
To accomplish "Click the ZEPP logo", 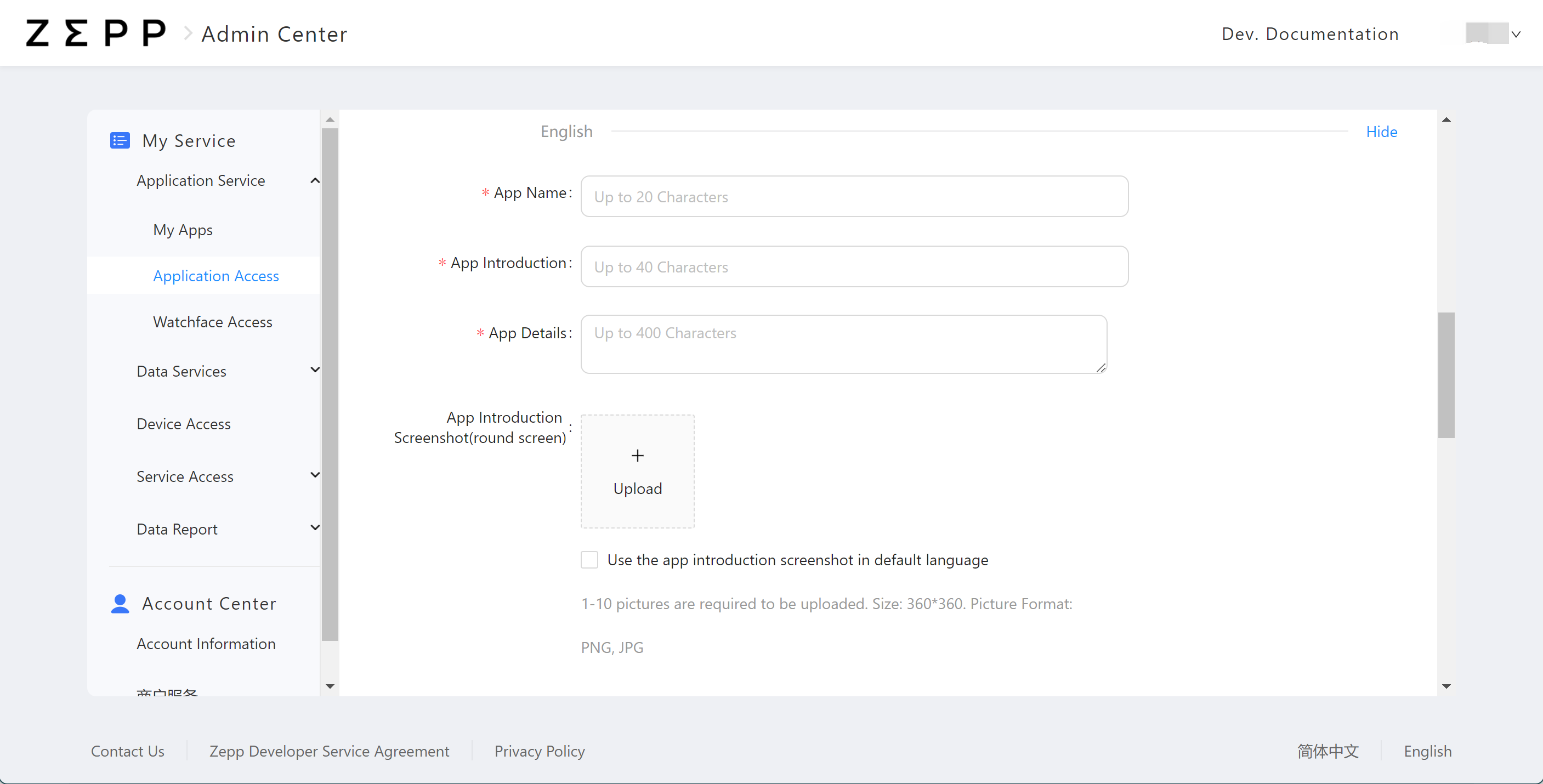I will coord(96,33).
